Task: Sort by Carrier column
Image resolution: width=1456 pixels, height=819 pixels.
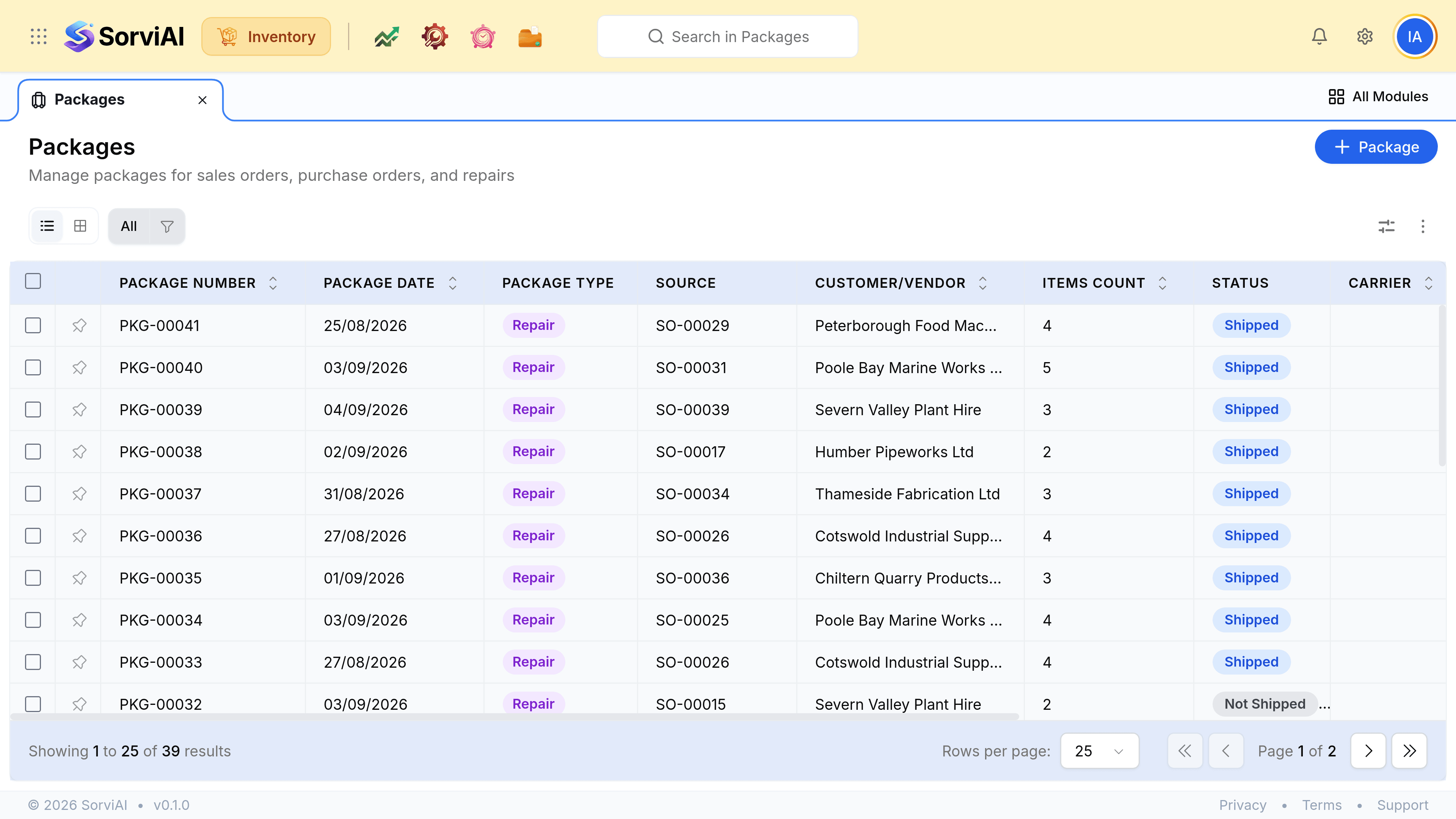Action: (1428, 283)
